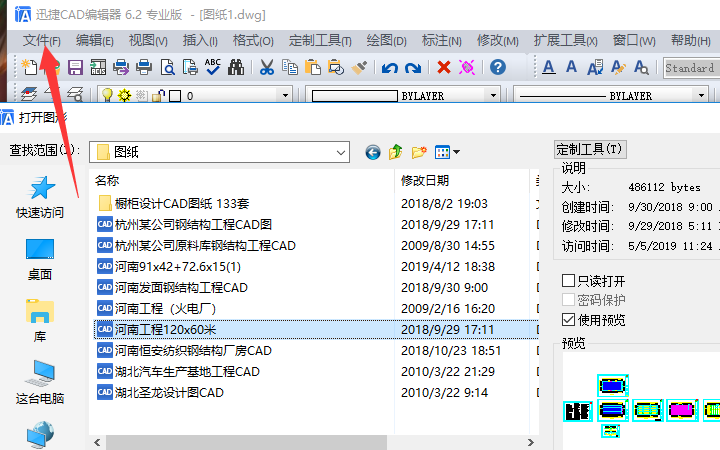Click the view menu grid icon

(x=442, y=152)
